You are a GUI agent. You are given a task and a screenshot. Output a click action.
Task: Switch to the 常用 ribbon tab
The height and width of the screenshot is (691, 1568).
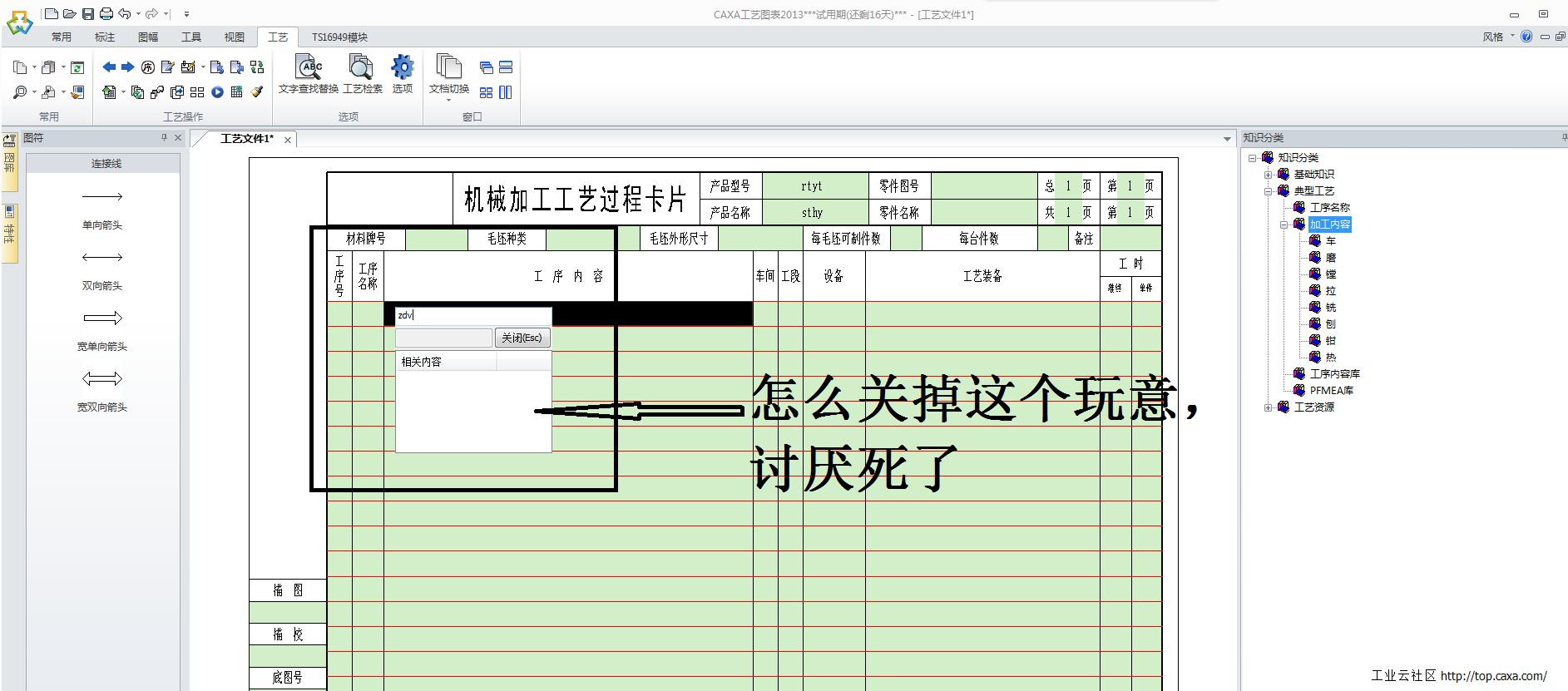tap(62, 37)
